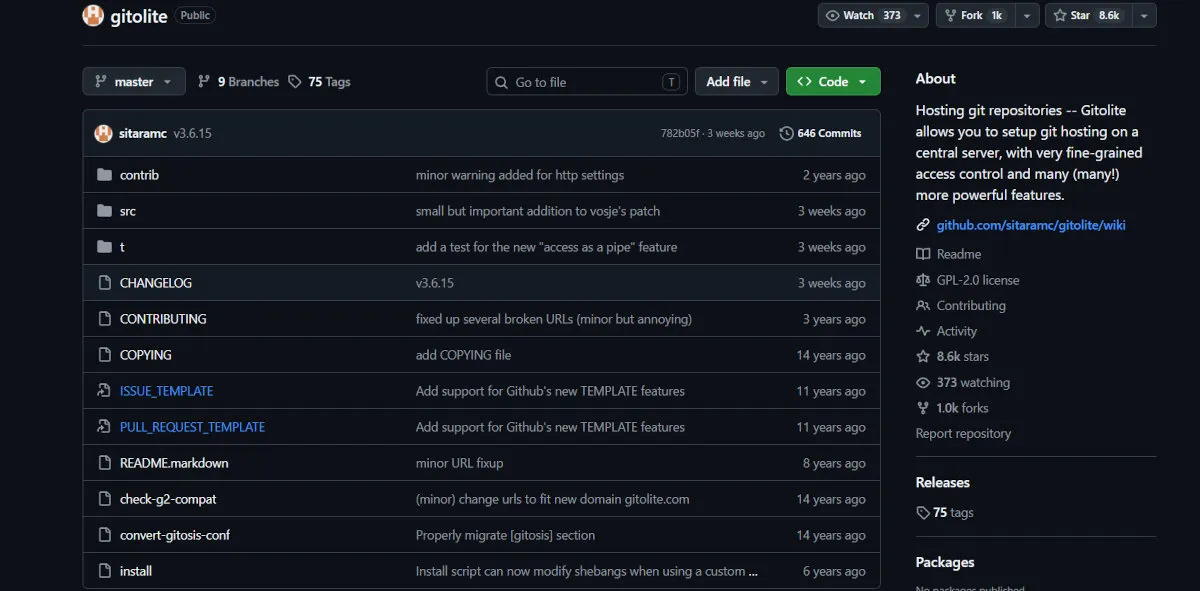
Task: View the 75 Tags link near branches
Action: [319, 82]
